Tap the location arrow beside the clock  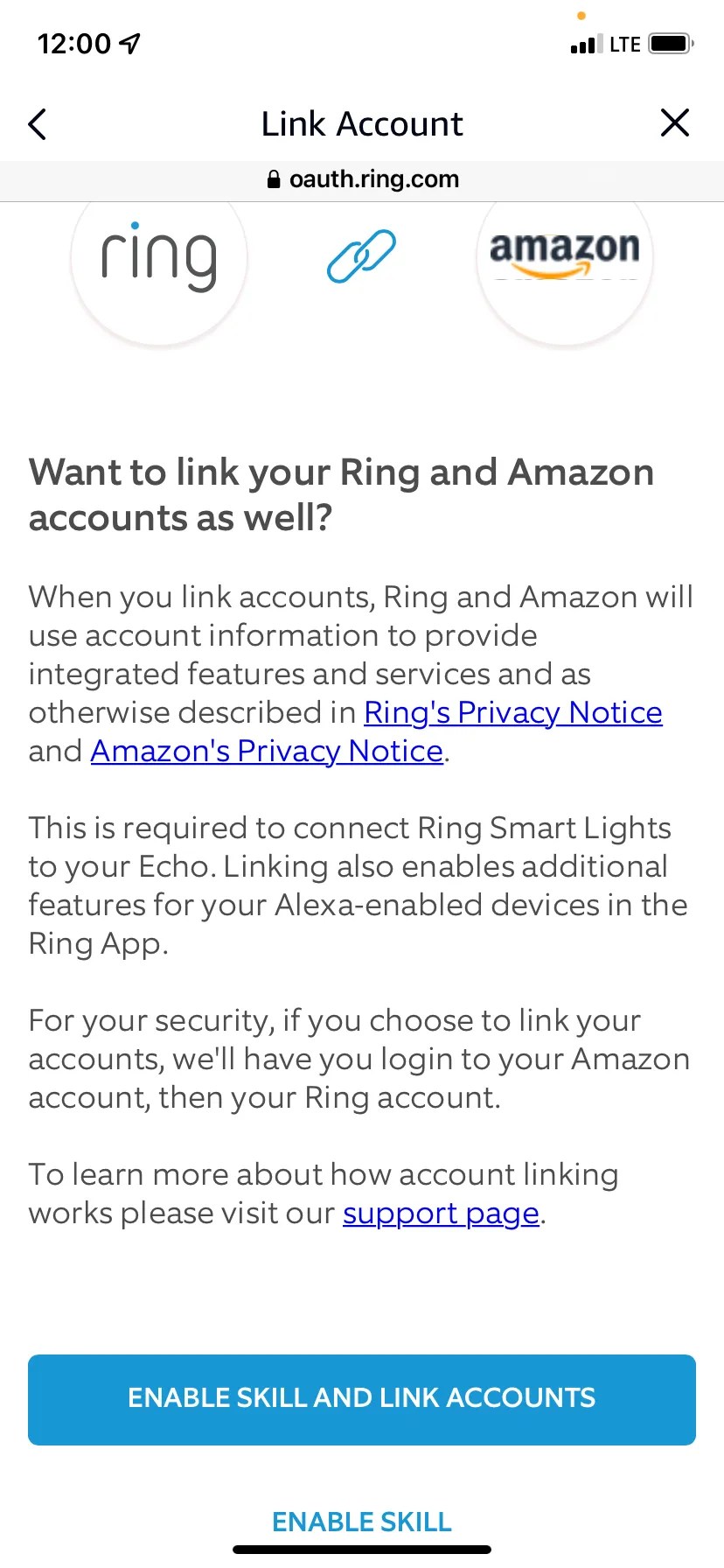point(128,43)
